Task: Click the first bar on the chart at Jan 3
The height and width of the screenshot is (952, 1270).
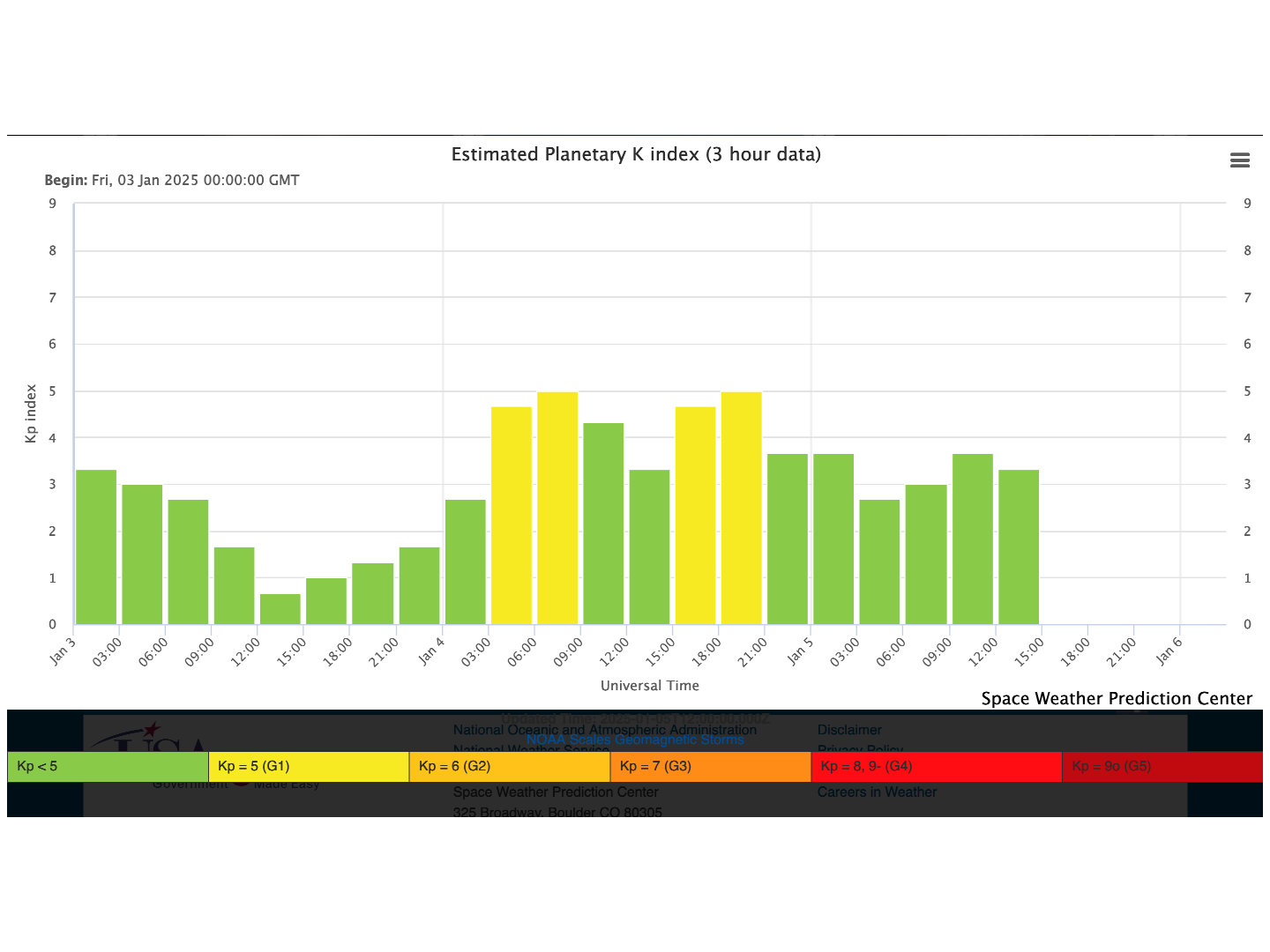Action: (x=96, y=547)
